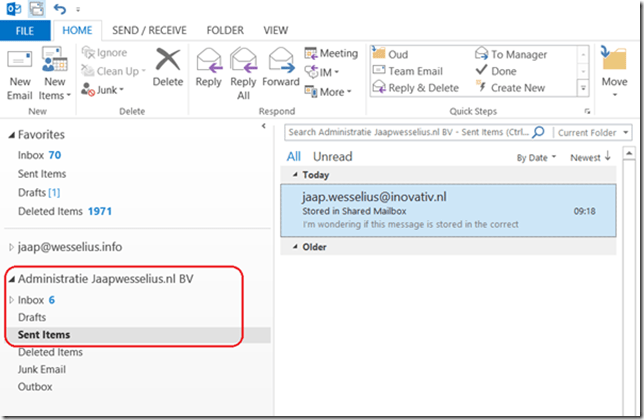Click the Reply icon
The image size is (644, 420).
tap(209, 62)
